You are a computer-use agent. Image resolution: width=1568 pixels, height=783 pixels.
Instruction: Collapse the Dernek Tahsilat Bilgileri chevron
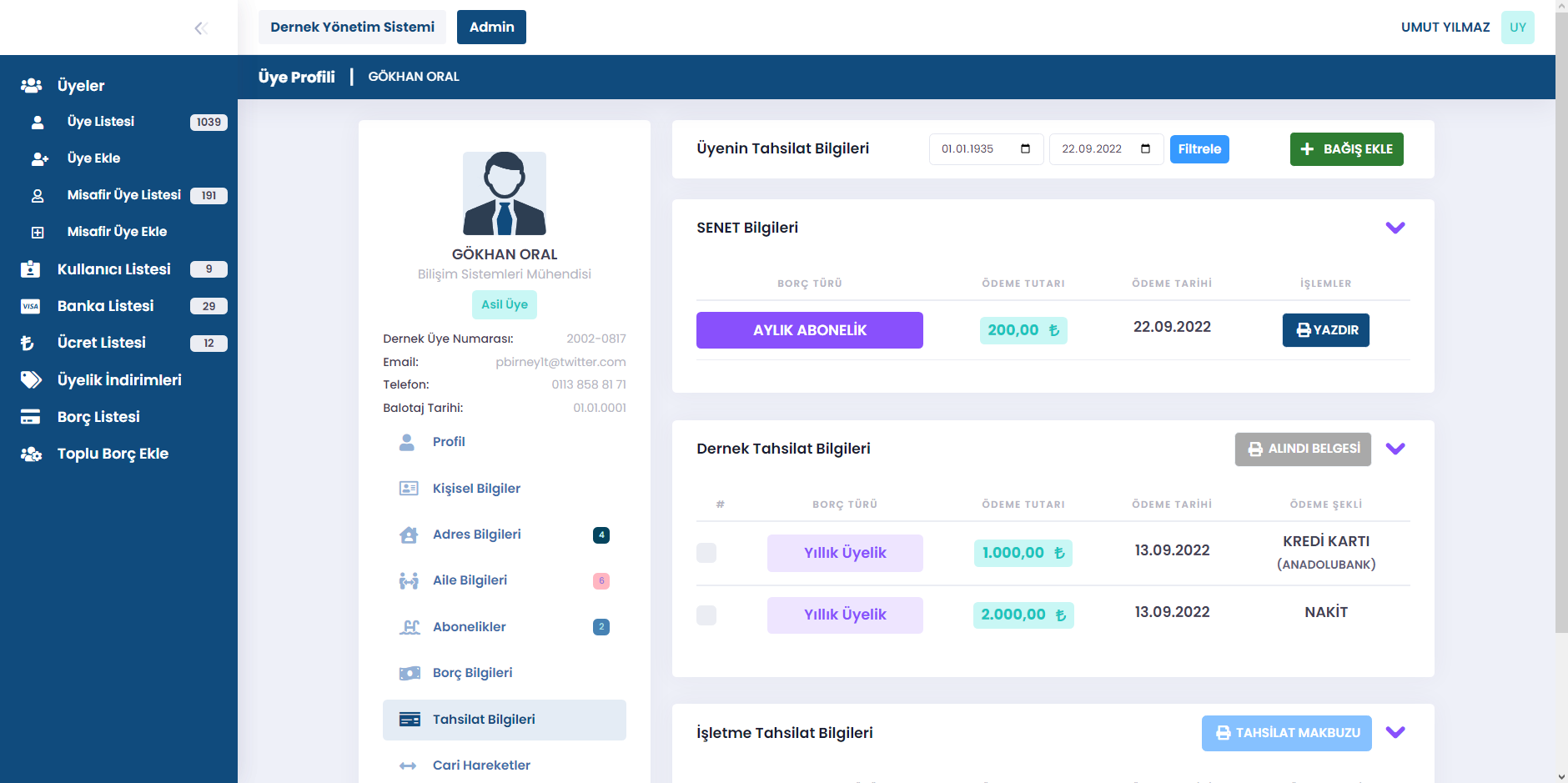tap(1395, 449)
